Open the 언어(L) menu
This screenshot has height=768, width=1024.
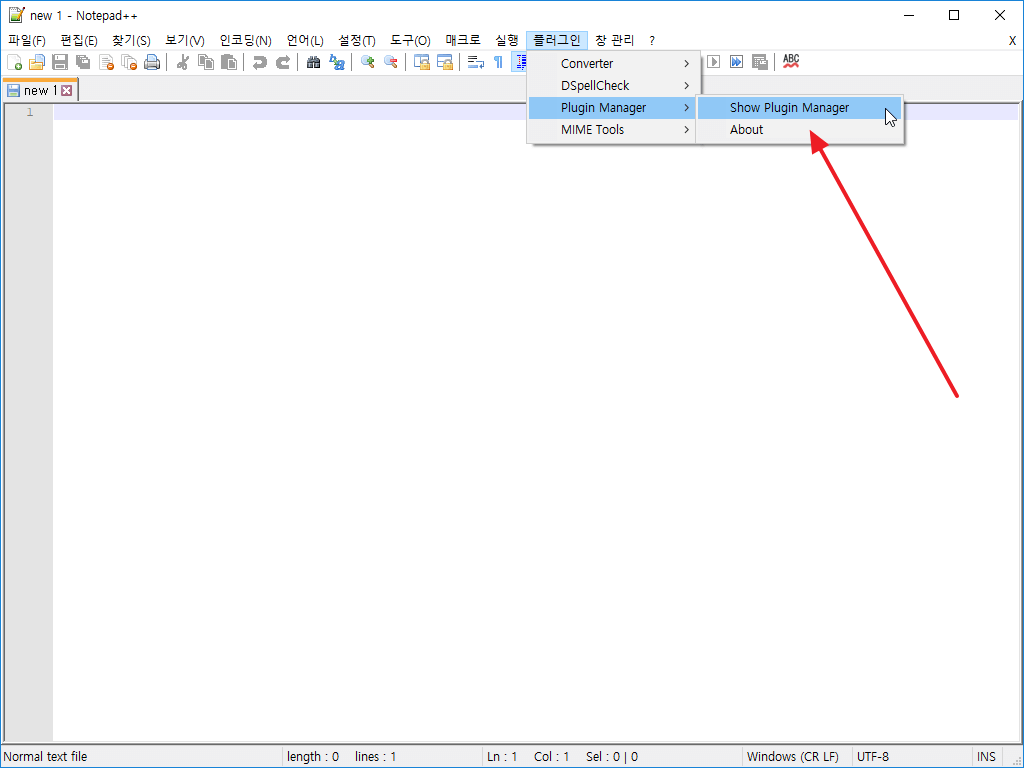305,40
